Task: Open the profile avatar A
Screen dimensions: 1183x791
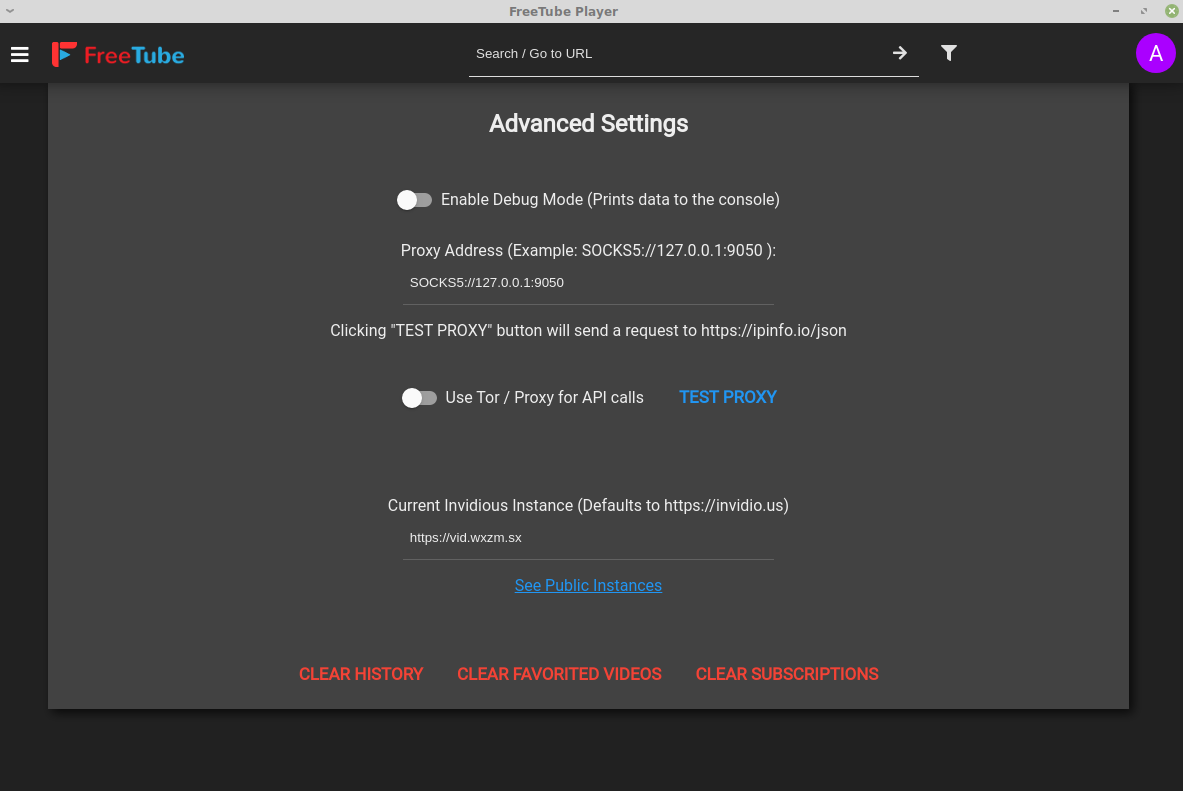Action: pos(1155,53)
